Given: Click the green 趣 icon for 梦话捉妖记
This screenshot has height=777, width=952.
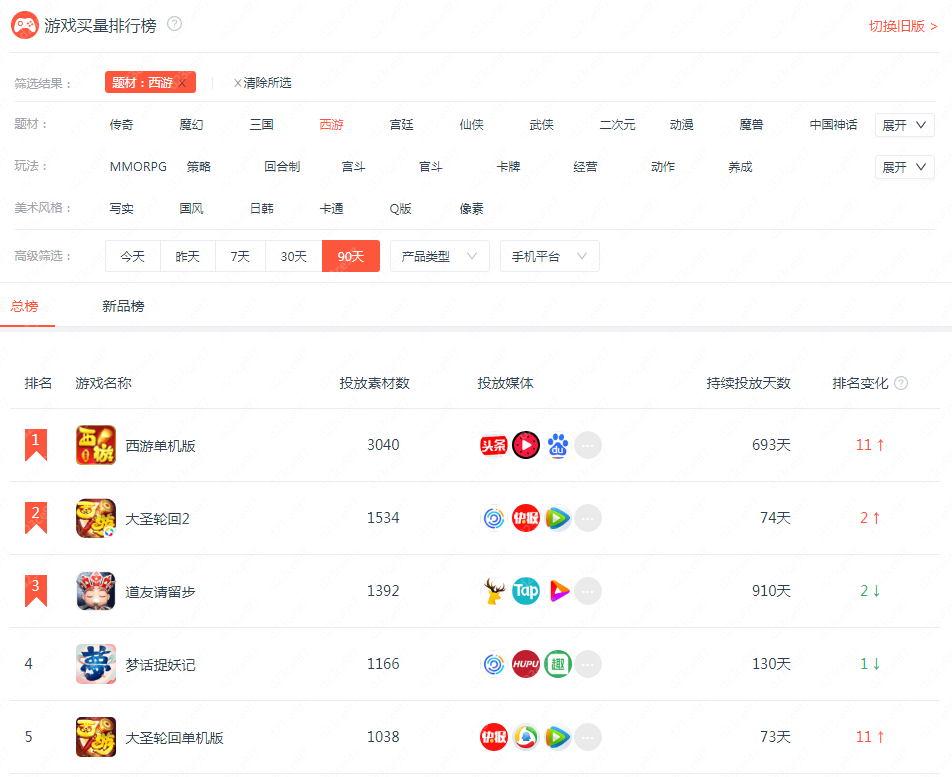Looking at the screenshot, I should [x=558, y=664].
